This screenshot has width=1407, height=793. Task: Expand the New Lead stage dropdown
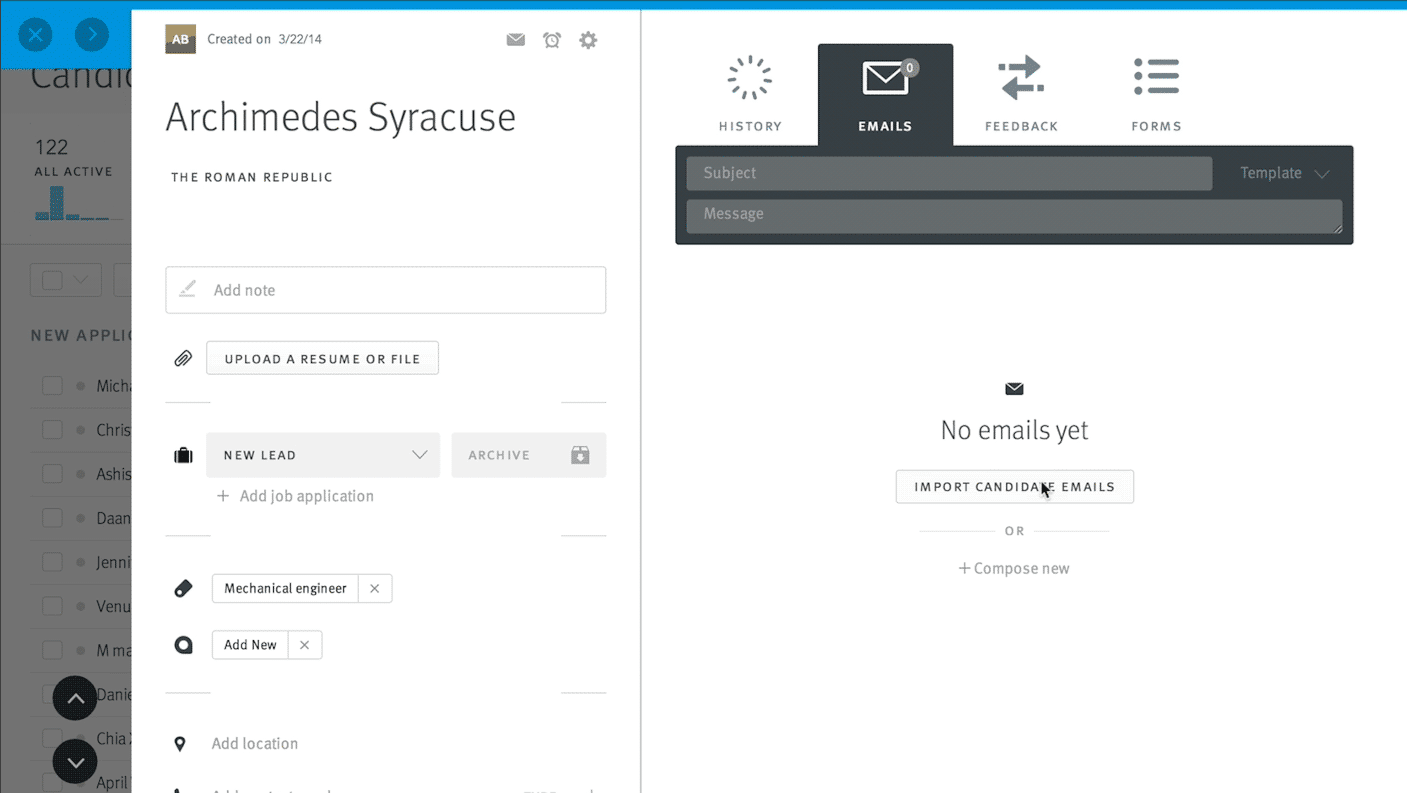(323, 455)
